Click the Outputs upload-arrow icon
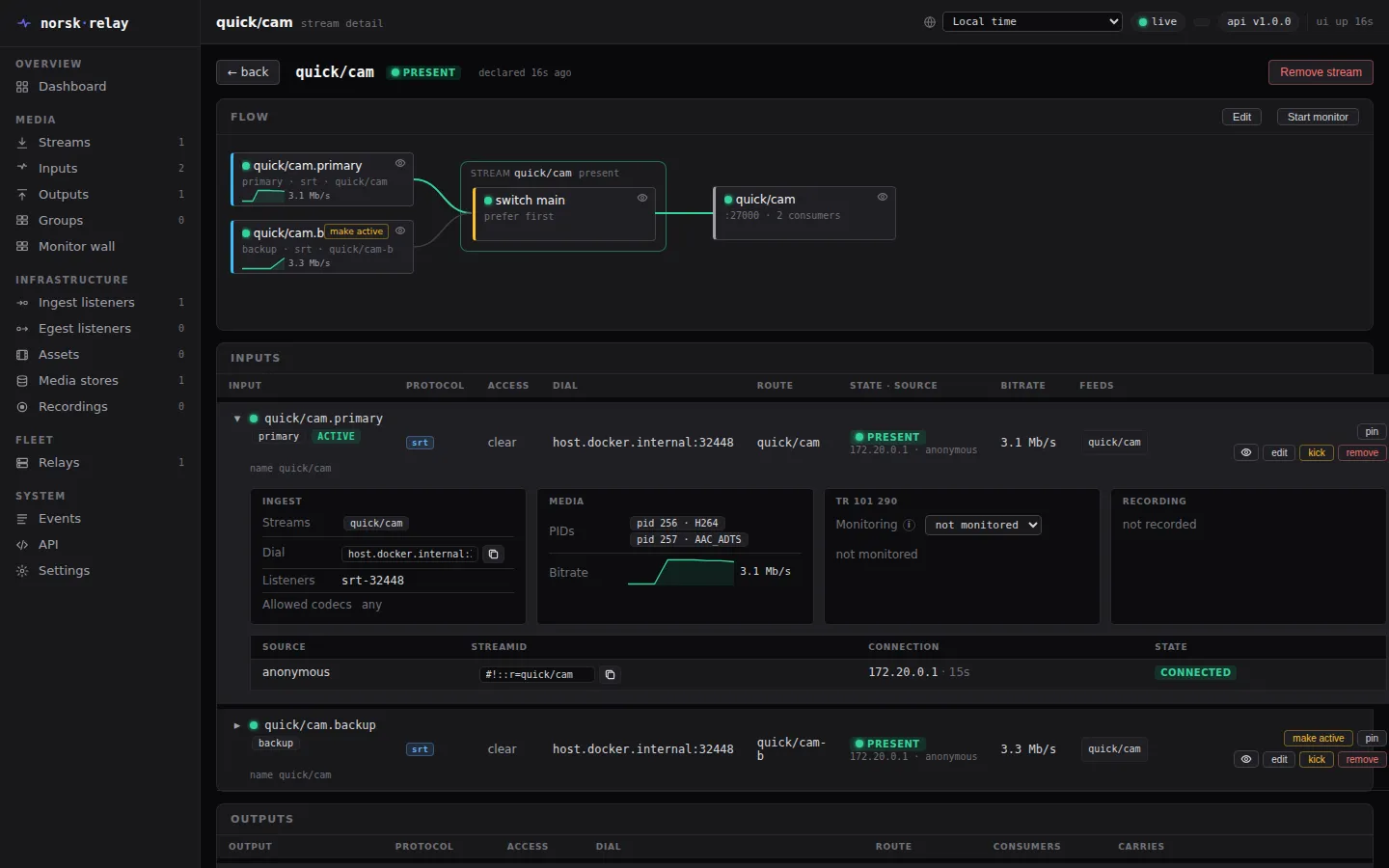The image size is (1389, 868). tap(22, 195)
